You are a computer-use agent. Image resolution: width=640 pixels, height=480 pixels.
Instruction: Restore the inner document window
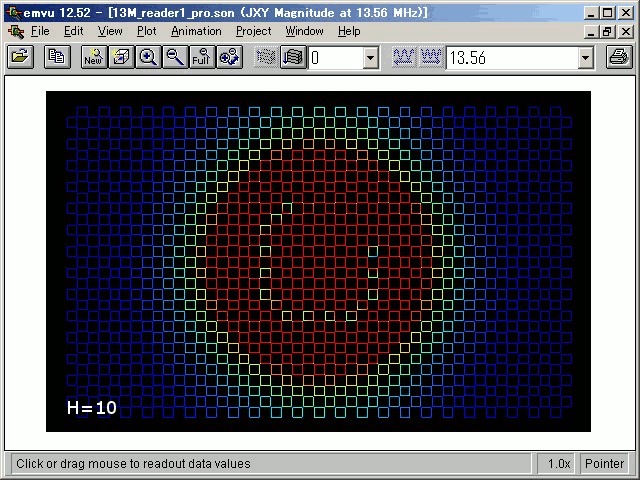click(x=607, y=31)
